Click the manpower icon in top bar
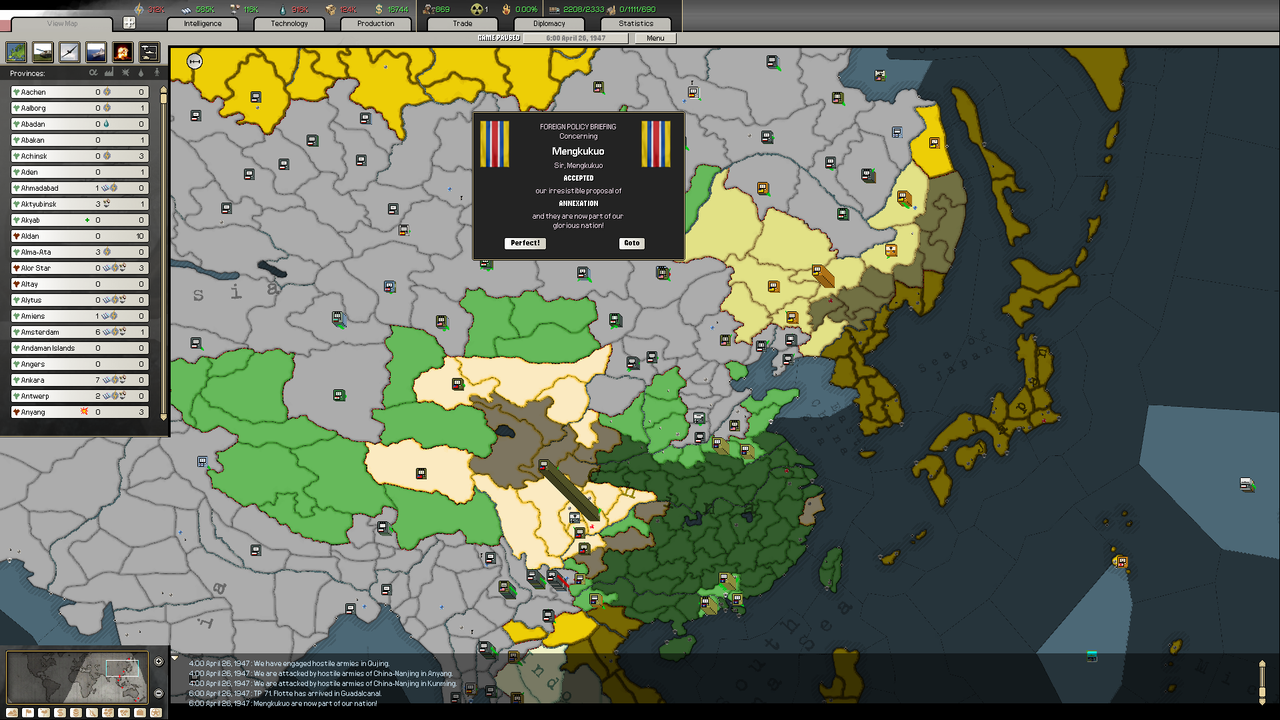1280x720 pixels. (427, 9)
